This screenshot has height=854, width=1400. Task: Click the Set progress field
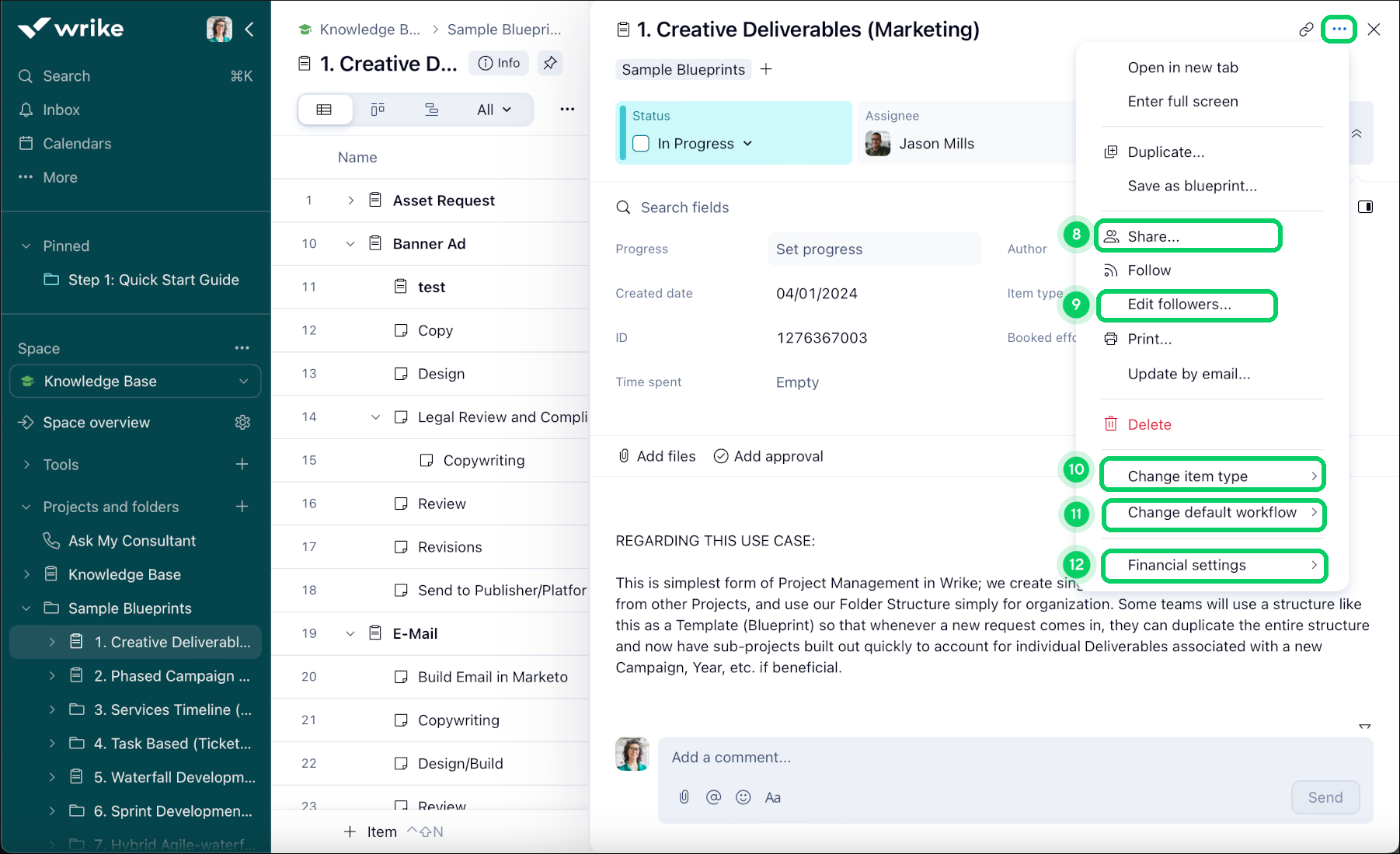pos(874,249)
